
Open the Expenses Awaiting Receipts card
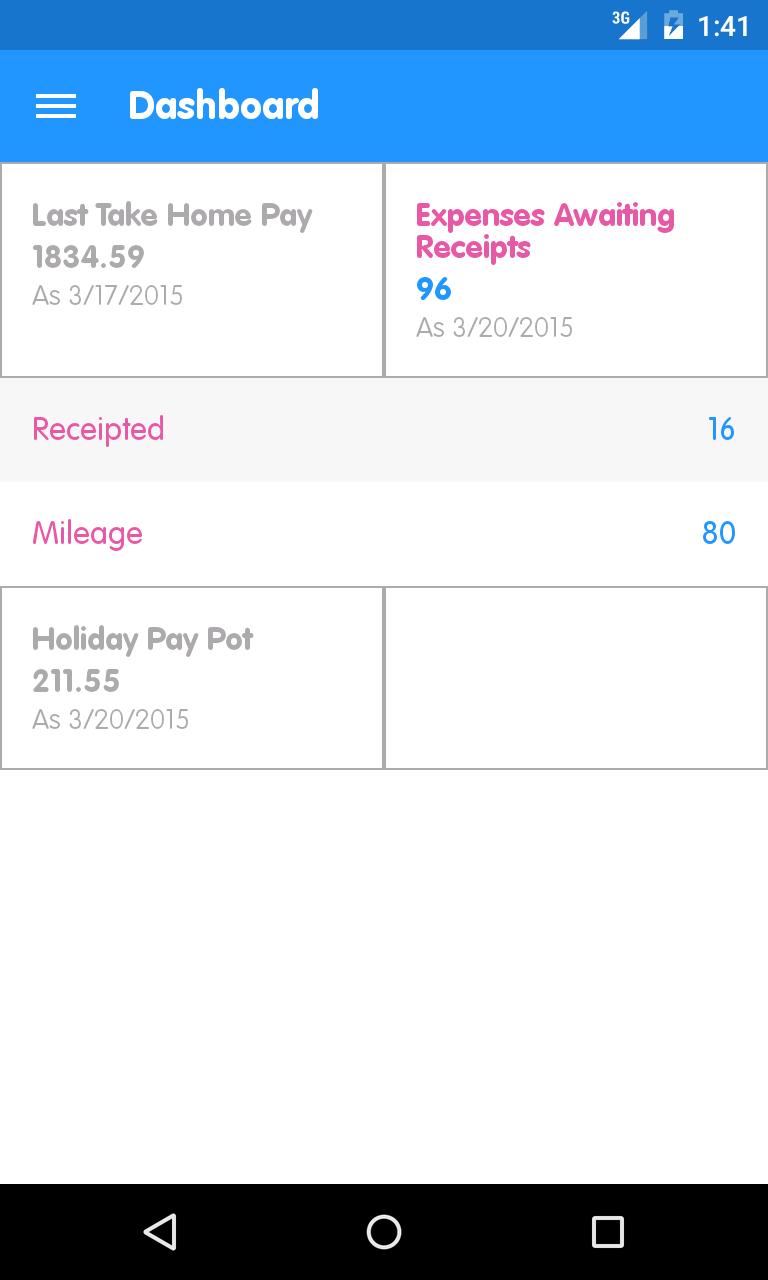pos(576,270)
